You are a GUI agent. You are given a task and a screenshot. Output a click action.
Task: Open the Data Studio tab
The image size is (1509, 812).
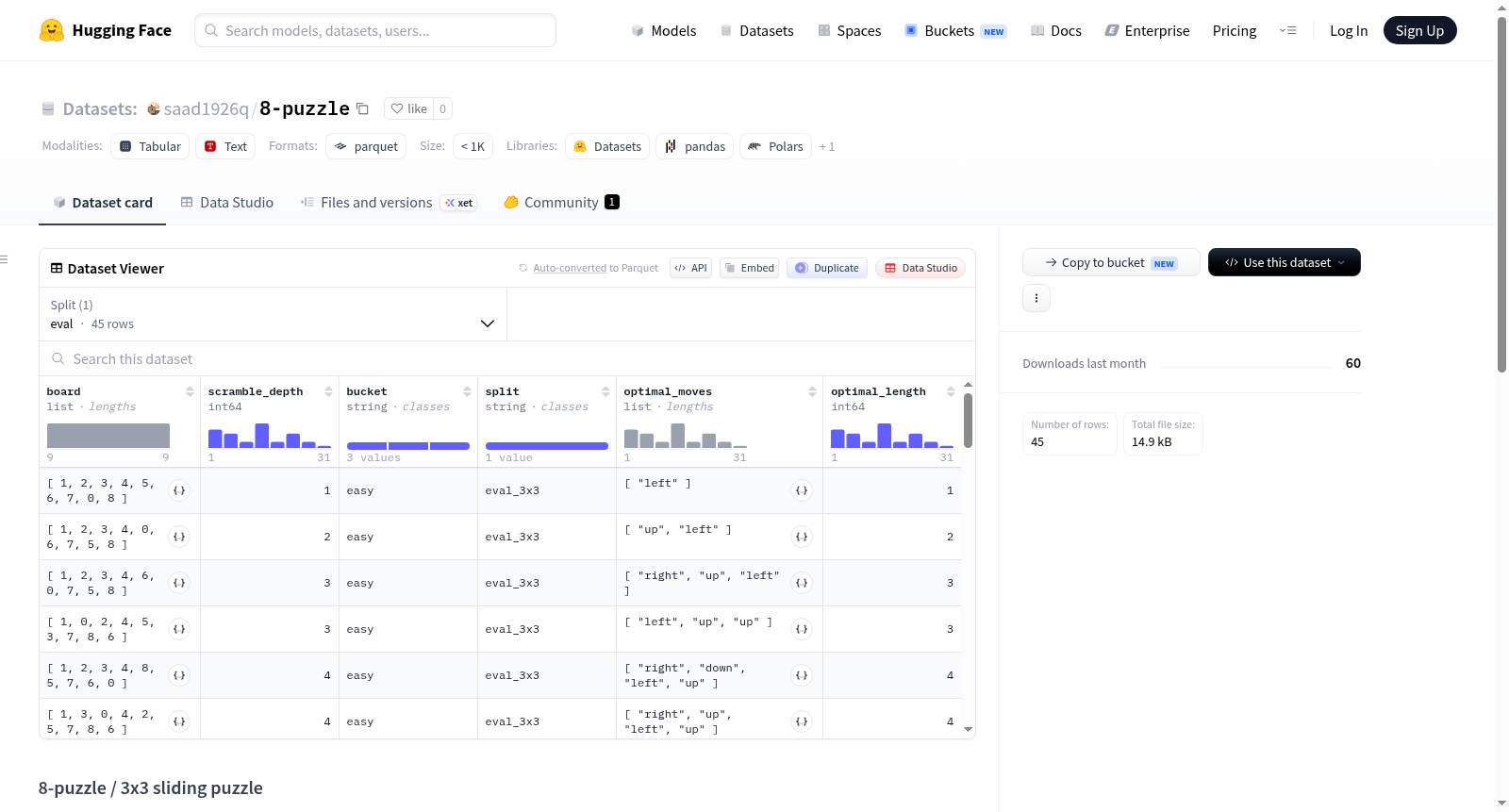227,203
